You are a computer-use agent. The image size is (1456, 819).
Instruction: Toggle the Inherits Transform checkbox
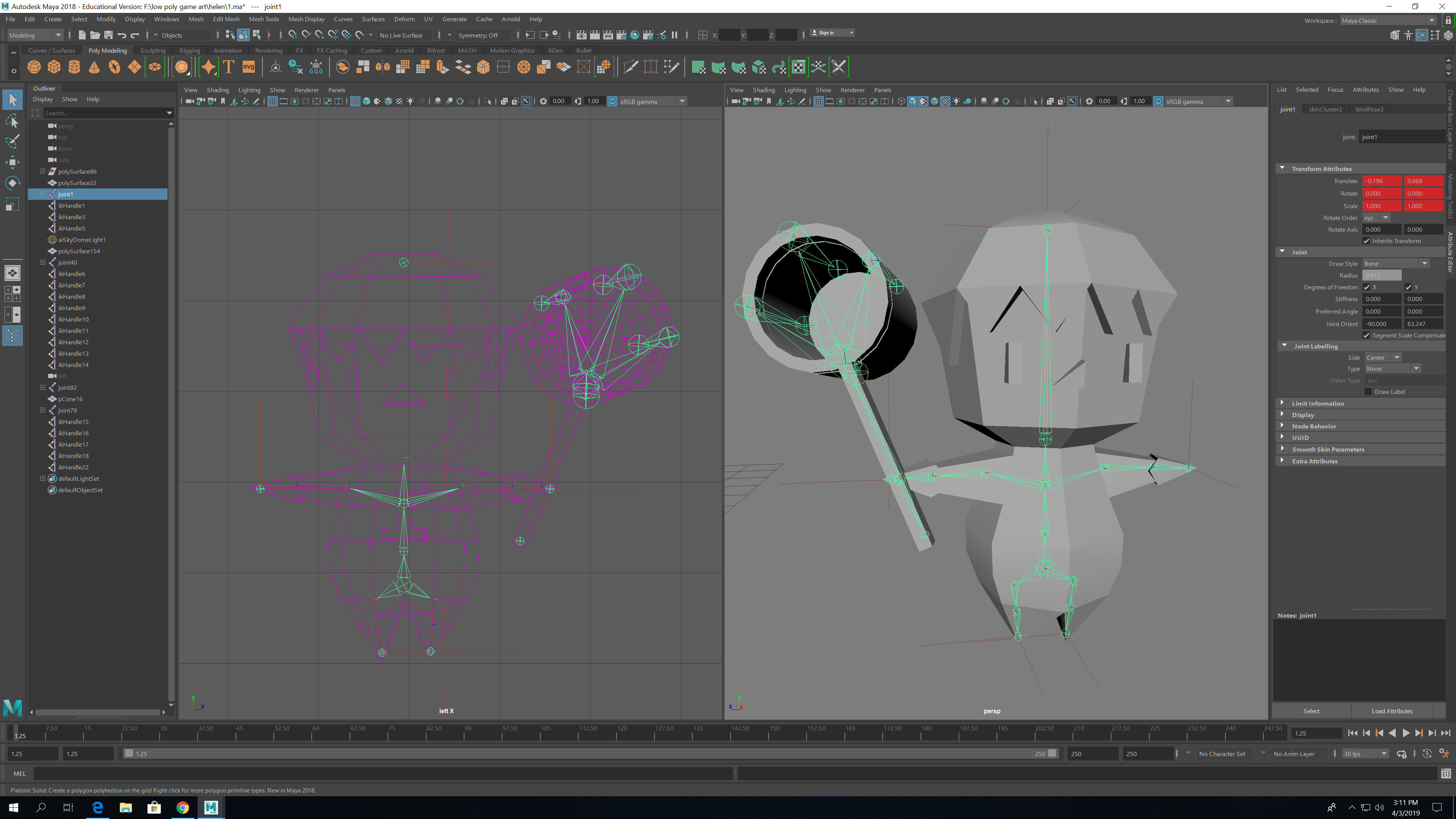1367,241
